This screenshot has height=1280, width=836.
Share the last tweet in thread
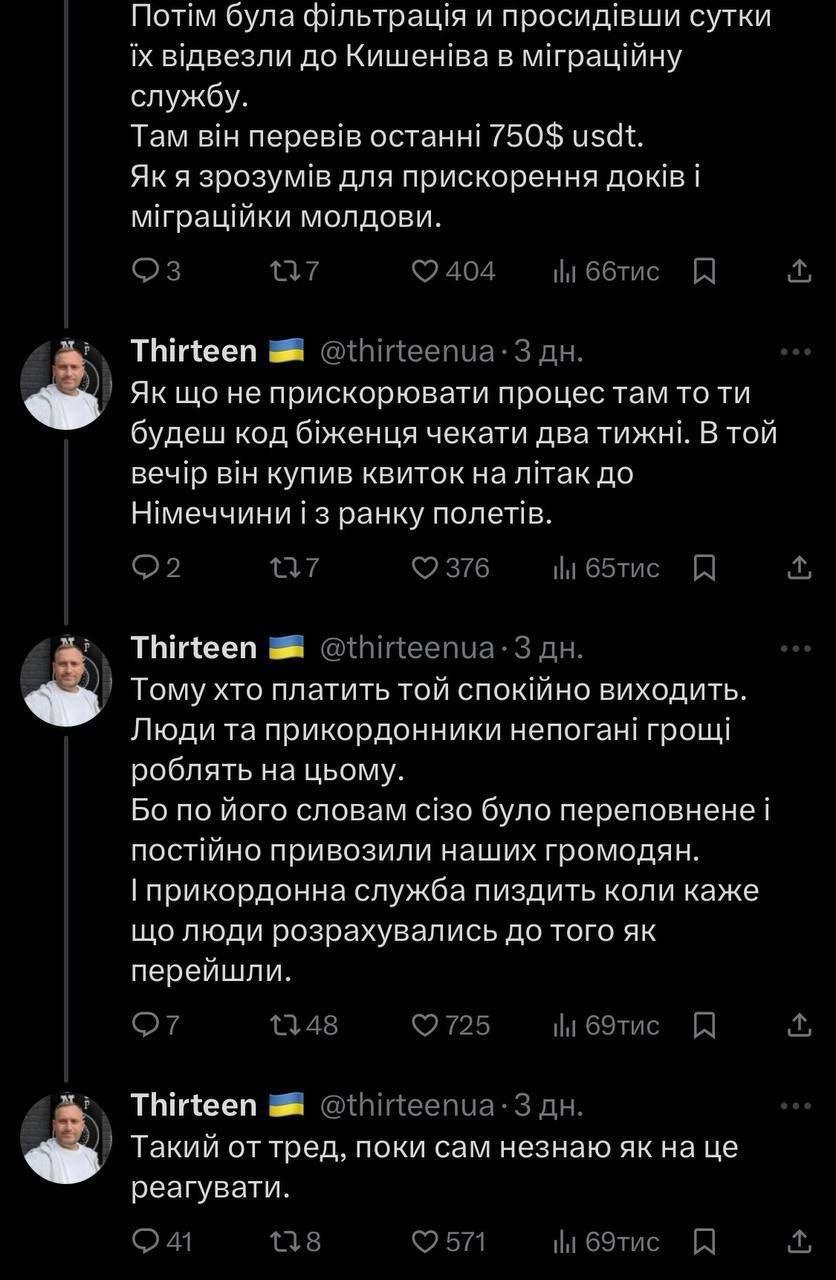point(799,1242)
